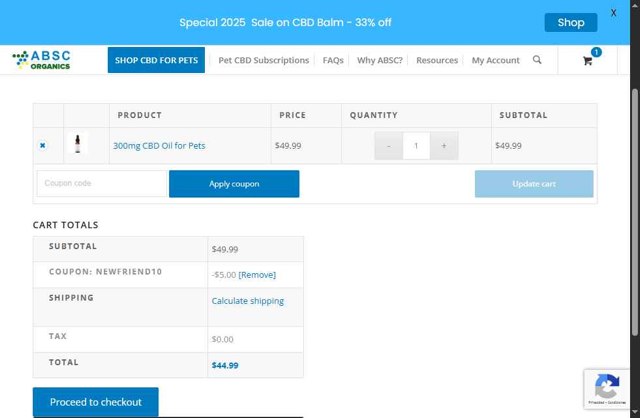Viewport: 640px width, 418px height.
Task: Click the $0.00 tax value
Action: point(222,339)
